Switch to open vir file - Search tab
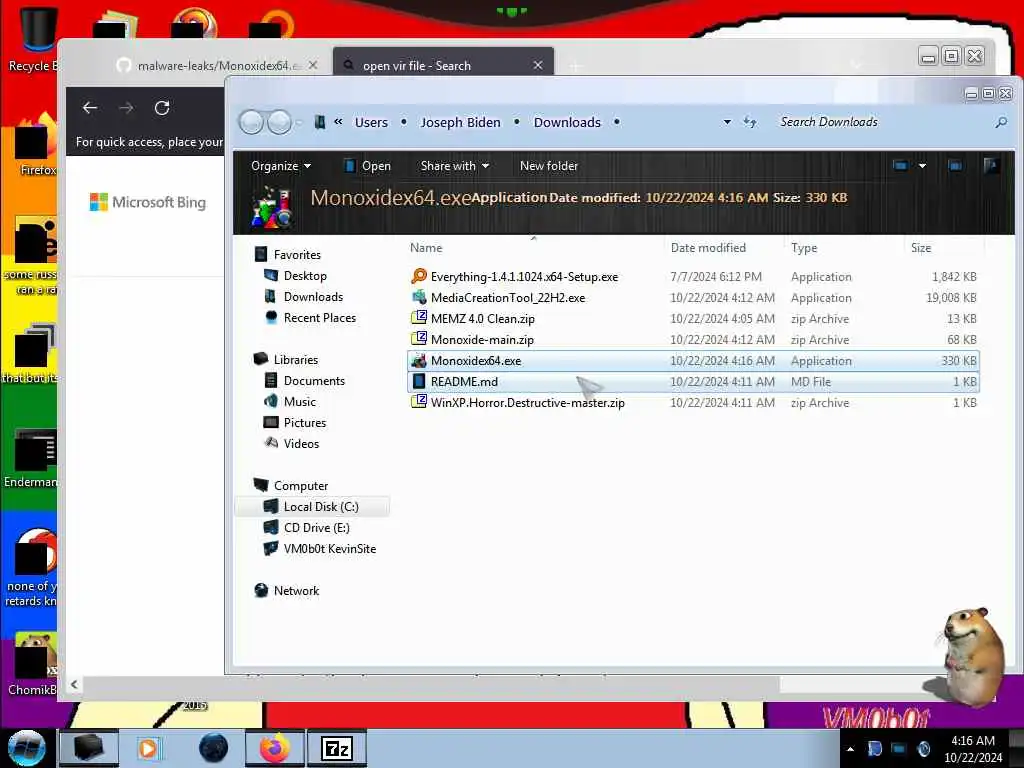Screen dimensions: 1024x768 (x=444, y=65)
